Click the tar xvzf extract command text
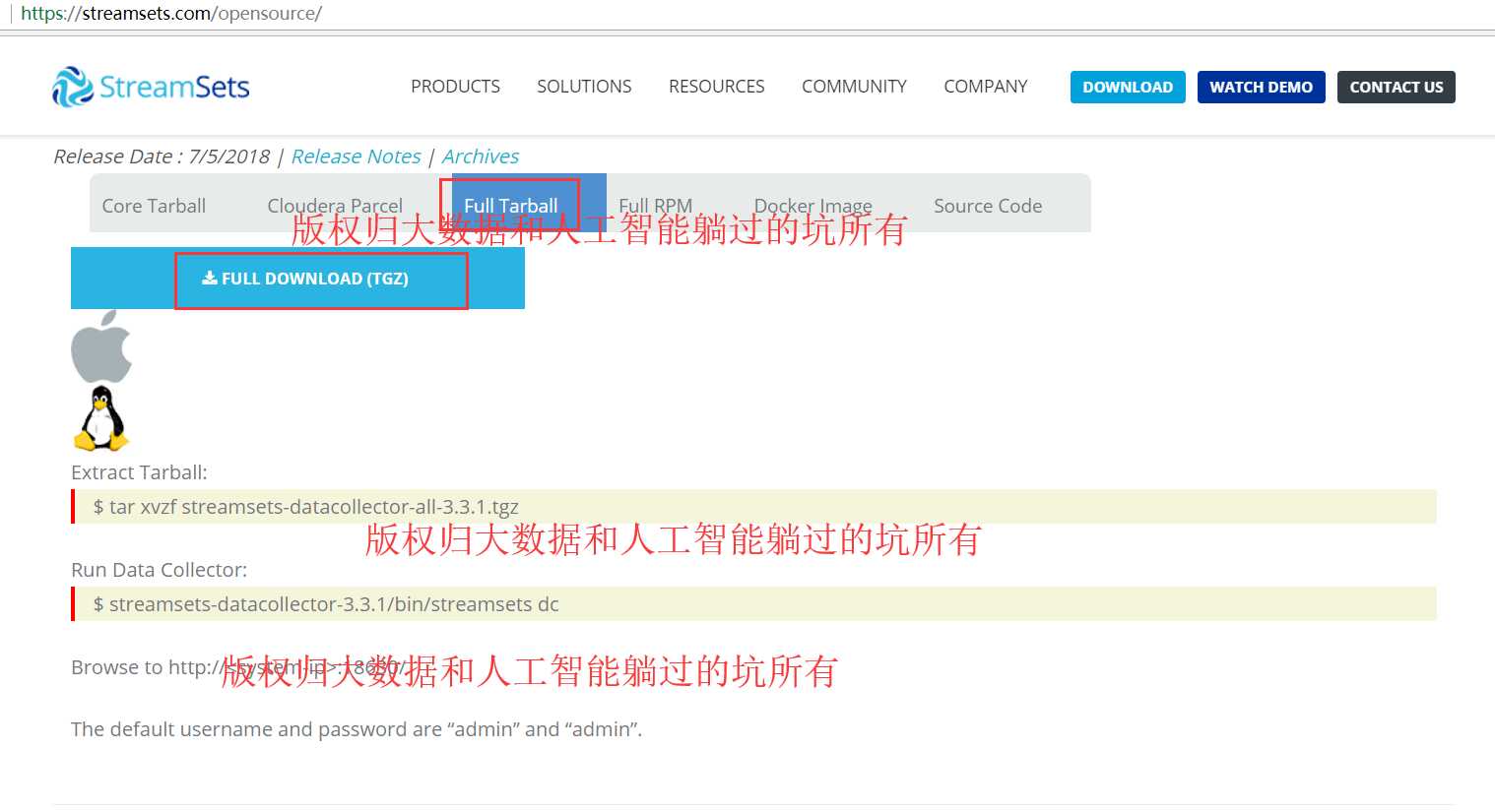This screenshot has width=1495, height=812. click(x=305, y=507)
